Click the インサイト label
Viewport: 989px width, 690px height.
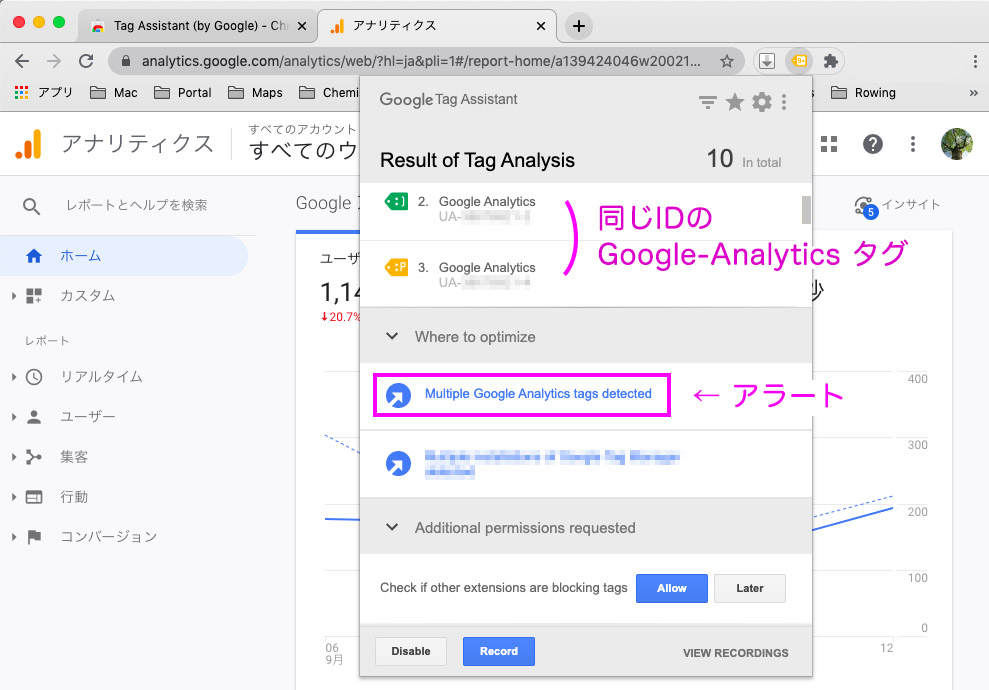(x=911, y=204)
